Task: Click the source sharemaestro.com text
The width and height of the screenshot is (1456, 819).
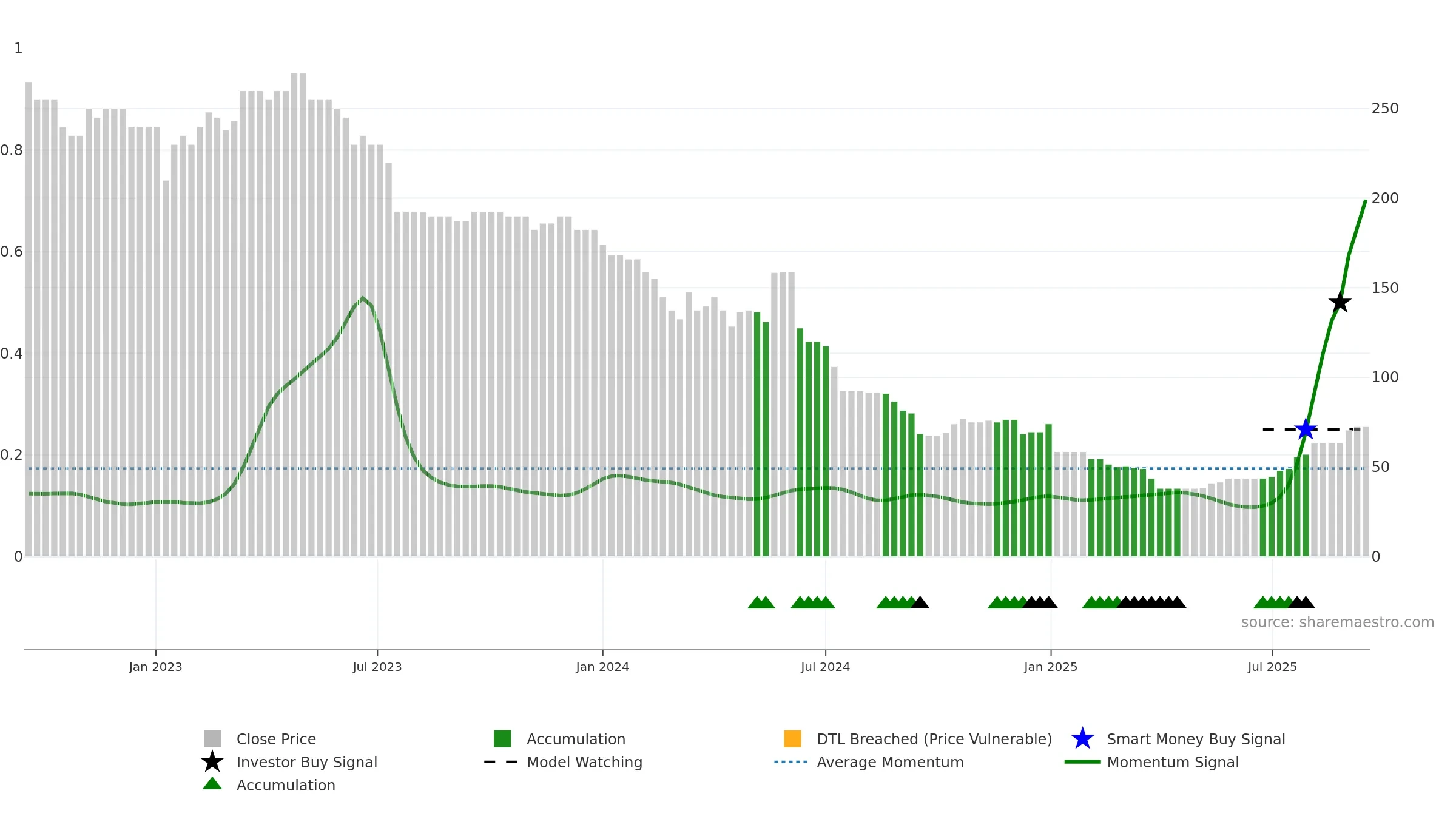Action: click(1338, 622)
